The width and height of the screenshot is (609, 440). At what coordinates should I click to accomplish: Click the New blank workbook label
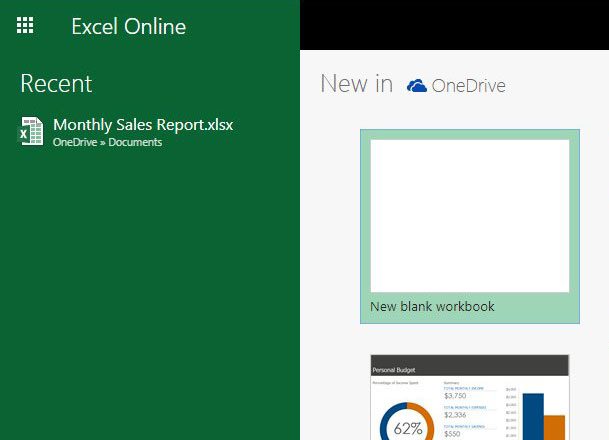coord(432,306)
